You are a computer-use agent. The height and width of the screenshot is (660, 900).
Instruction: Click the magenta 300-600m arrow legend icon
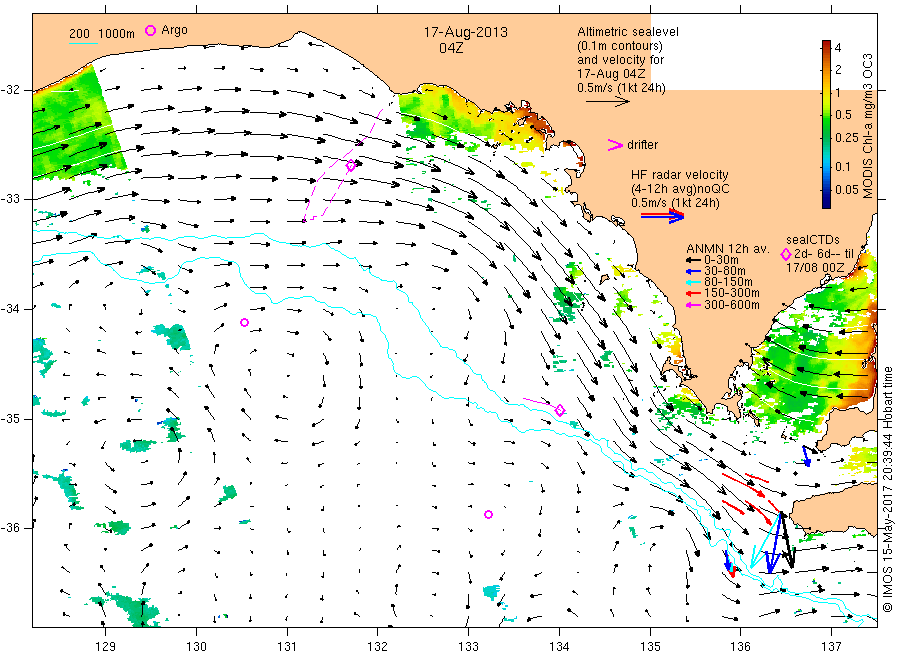coord(693,305)
